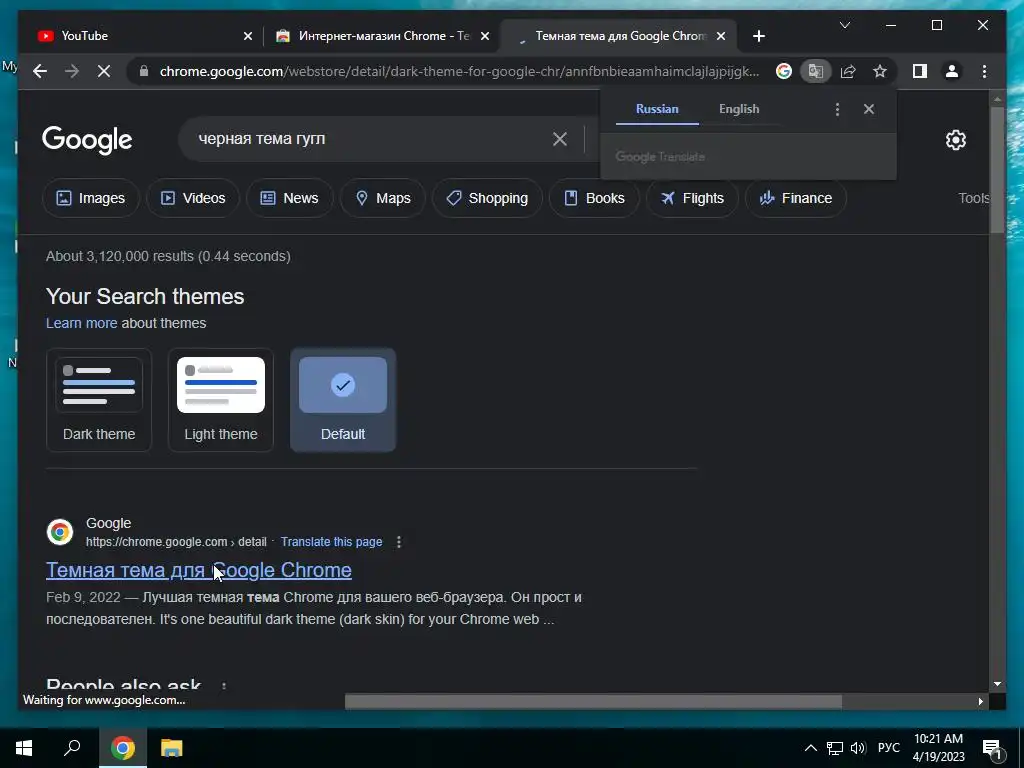The image size is (1024, 768).
Task: Open Windows taskbar search
Action: pos(72,748)
